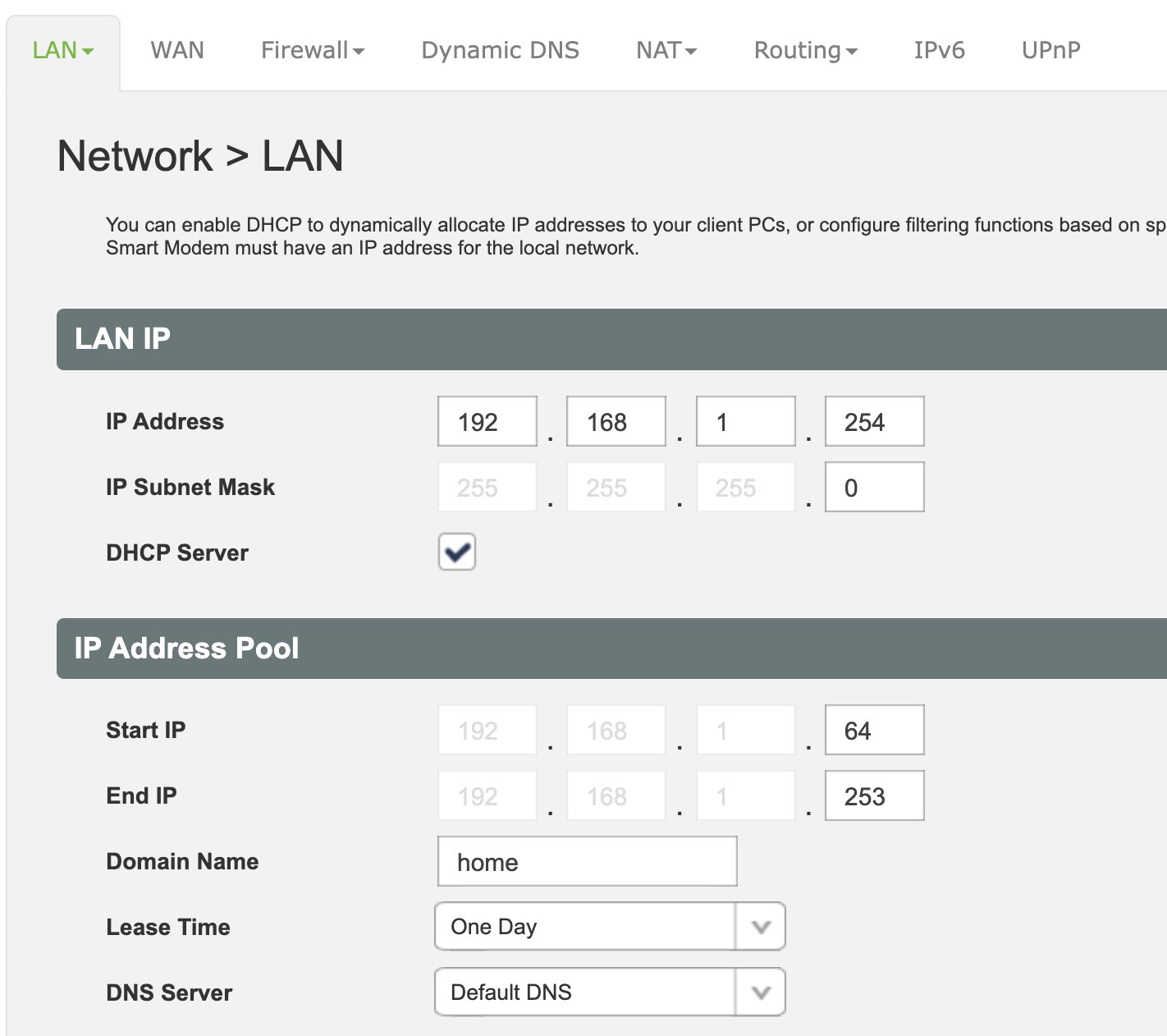Expand the Routing dropdown menu
The width and height of the screenshot is (1167, 1036).
[805, 51]
